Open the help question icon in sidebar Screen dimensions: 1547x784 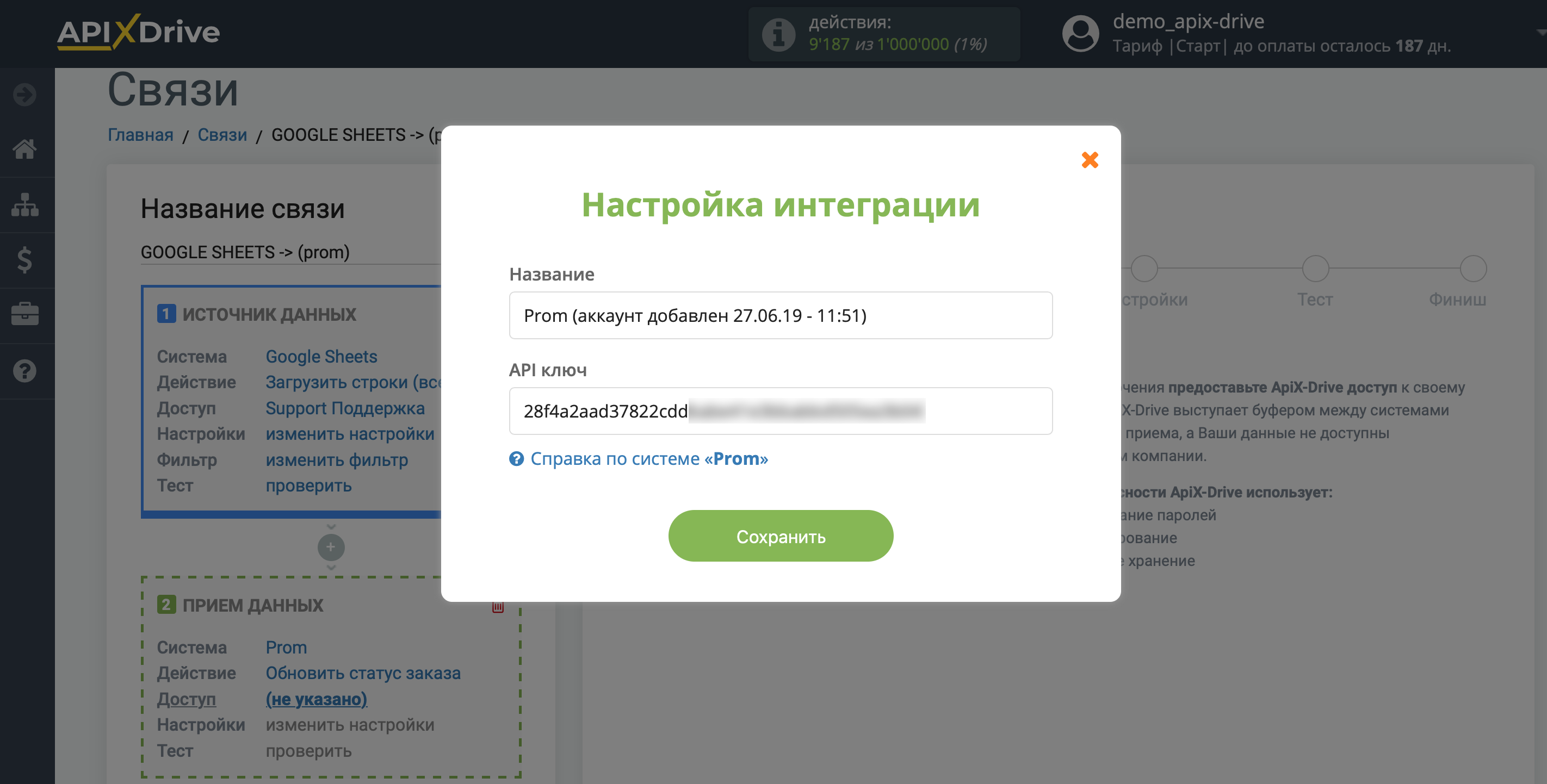24,371
